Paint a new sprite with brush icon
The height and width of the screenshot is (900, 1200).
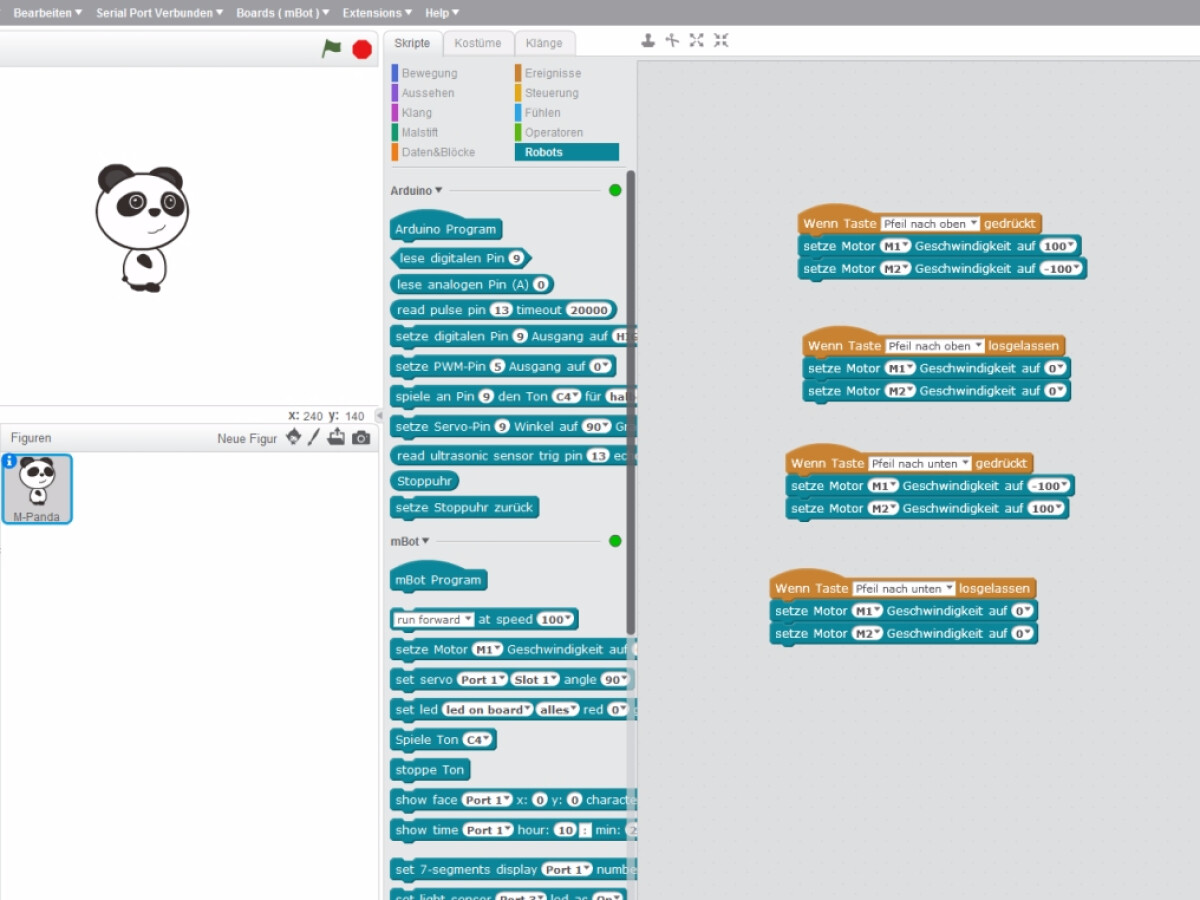(314, 437)
